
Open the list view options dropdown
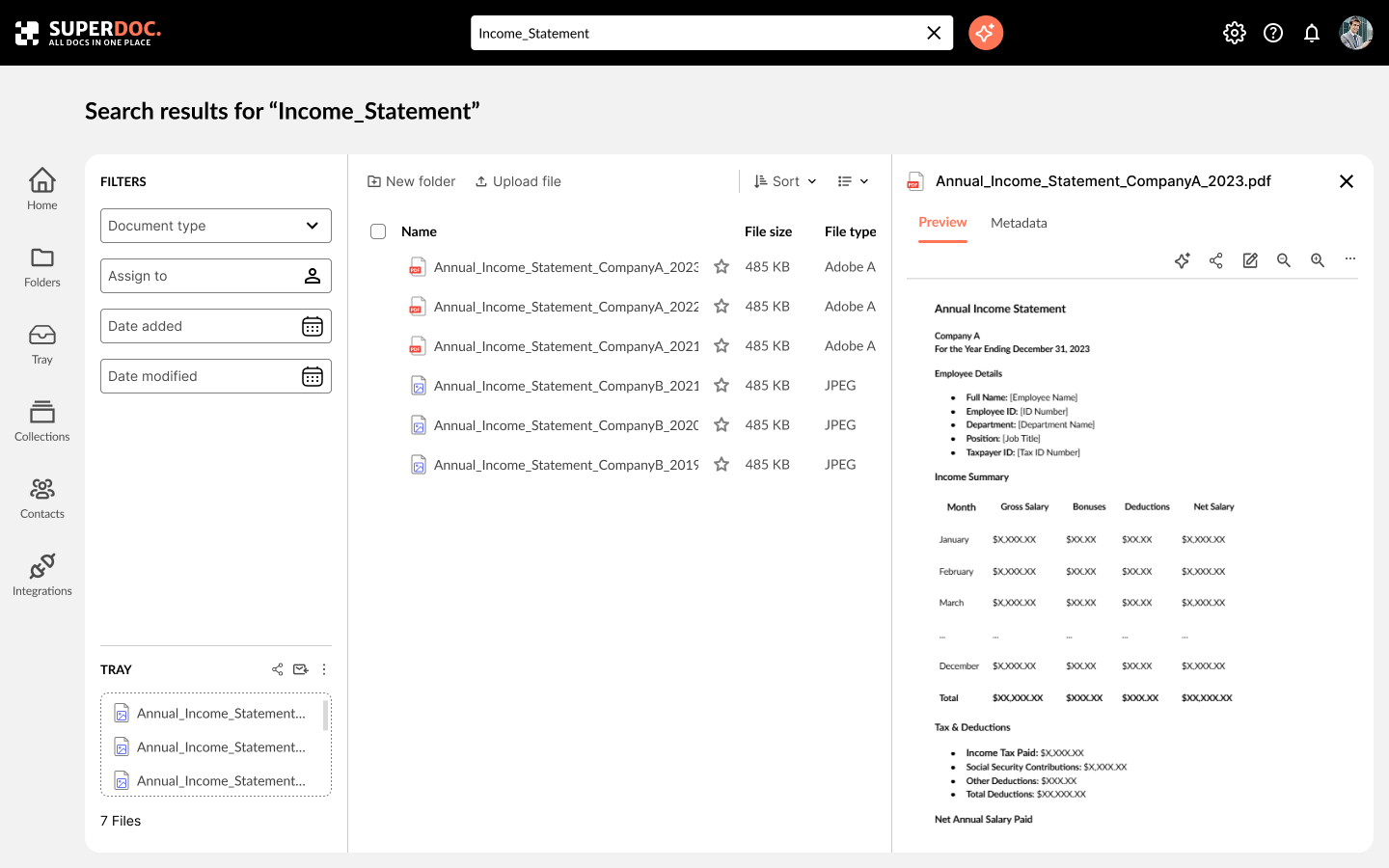coord(853,181)
